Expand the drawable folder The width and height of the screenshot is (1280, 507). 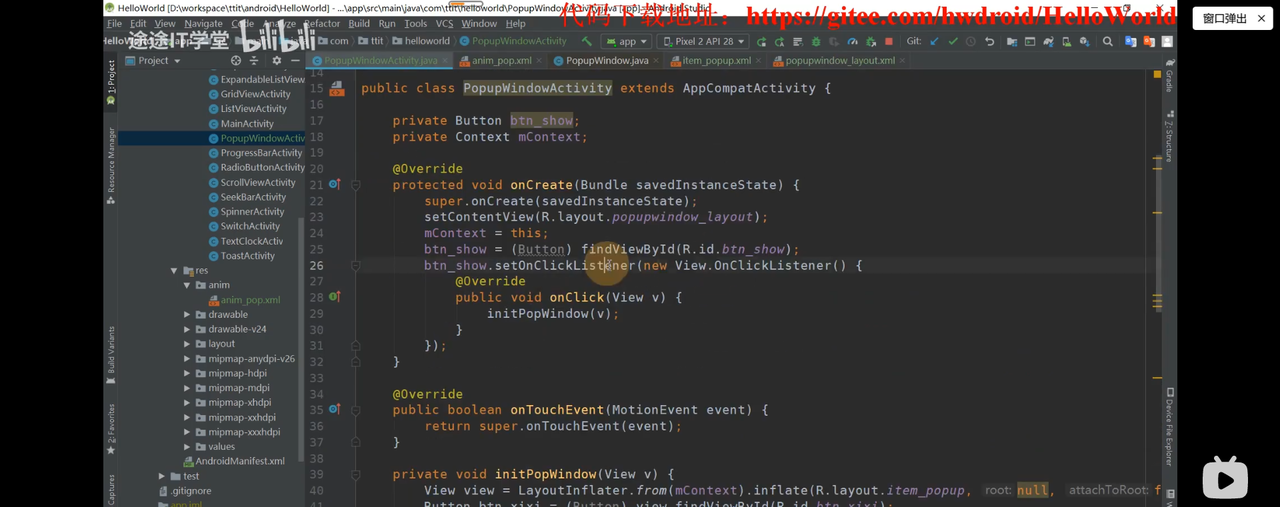[x=187, y=315]
